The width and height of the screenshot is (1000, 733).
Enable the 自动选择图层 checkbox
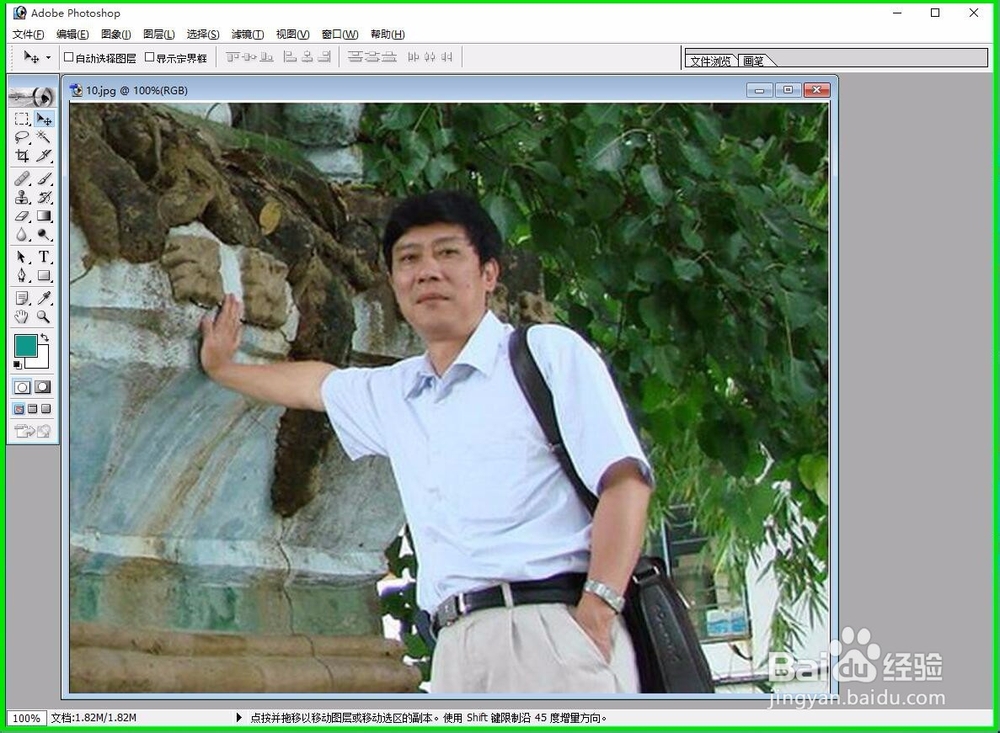coord(69,57)
